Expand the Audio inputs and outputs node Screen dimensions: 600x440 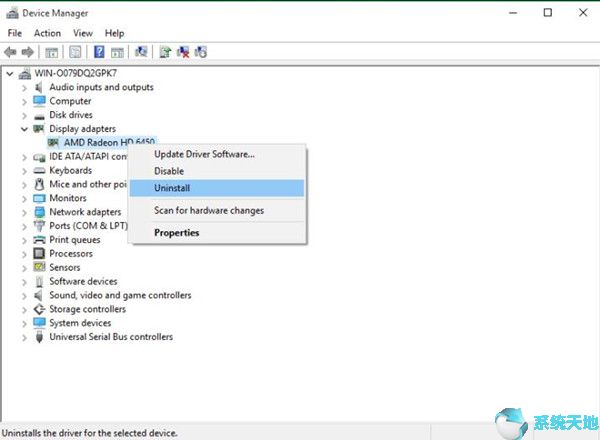click(23, 87)
